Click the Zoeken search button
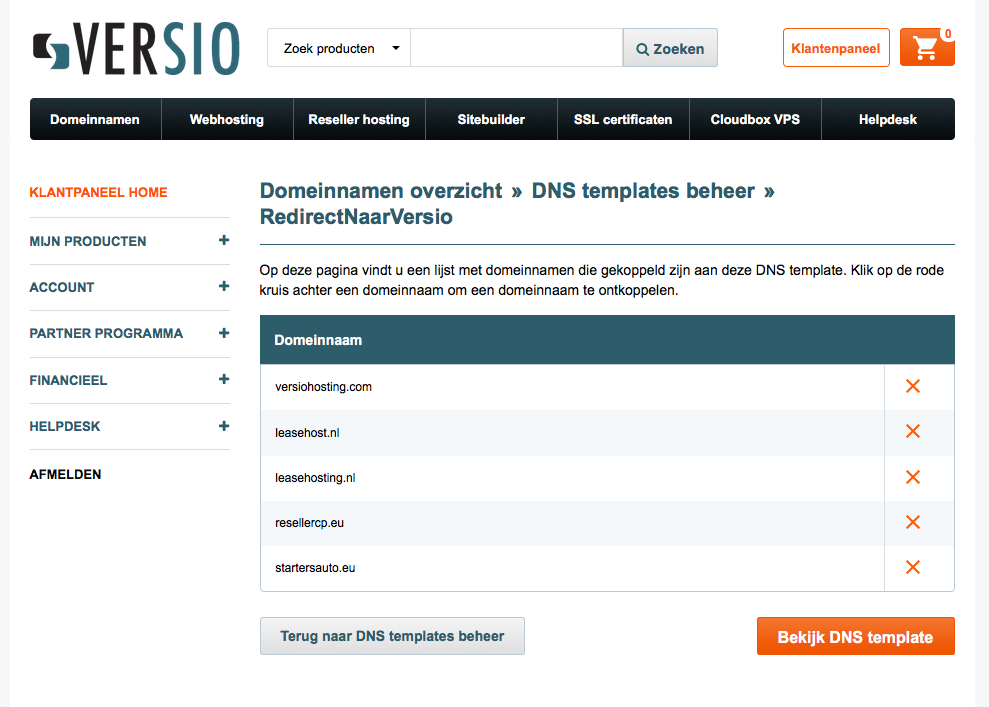The width and height of the screenshot is (989, 707). pyautogui.click(x=670, y=48)
